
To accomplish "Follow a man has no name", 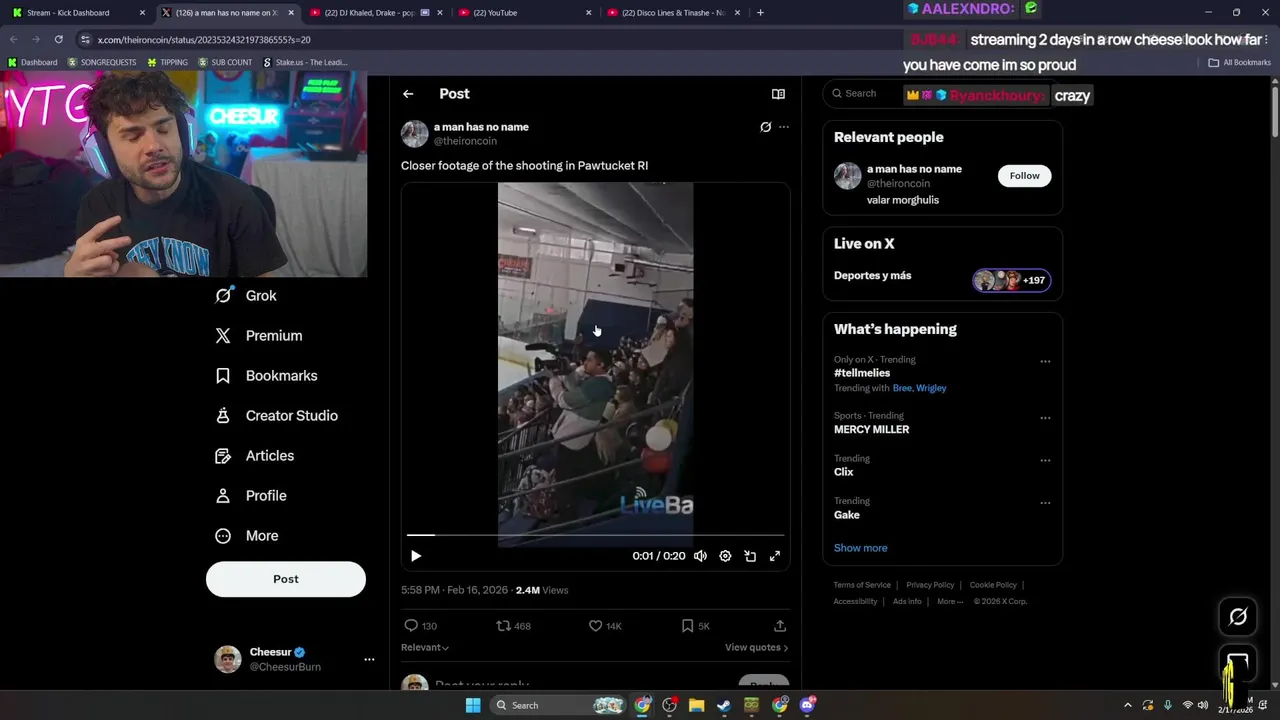I will click(1024, 176).
